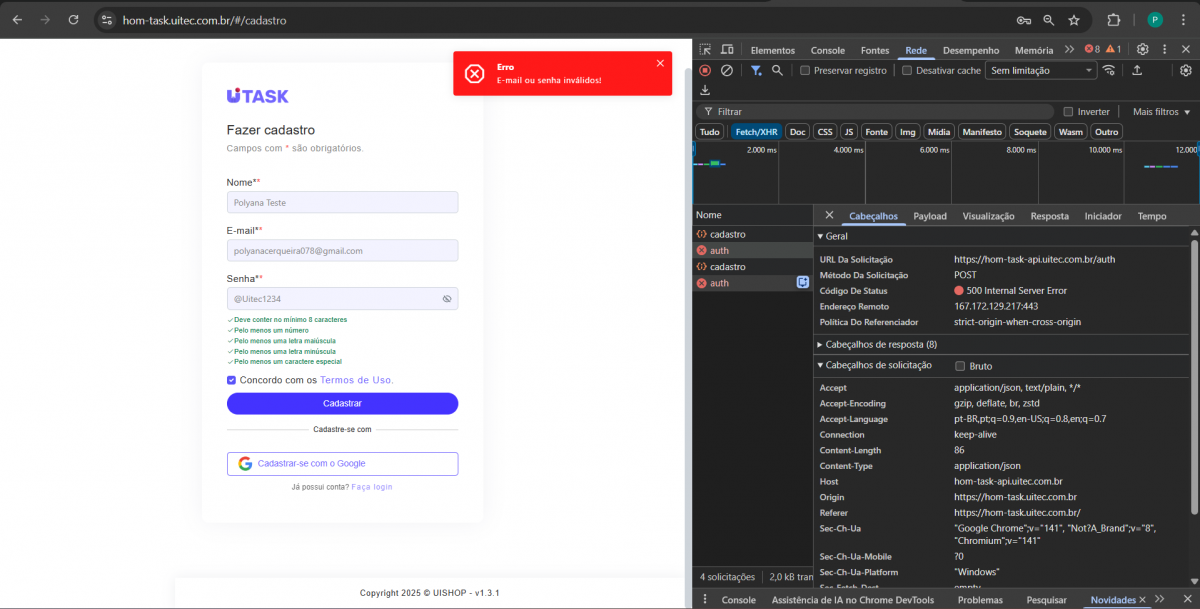Image resolution: width=1200 pixels, height=609 pixels.
Task: Open the Mais filtros dropdown
Action: 1161,112
